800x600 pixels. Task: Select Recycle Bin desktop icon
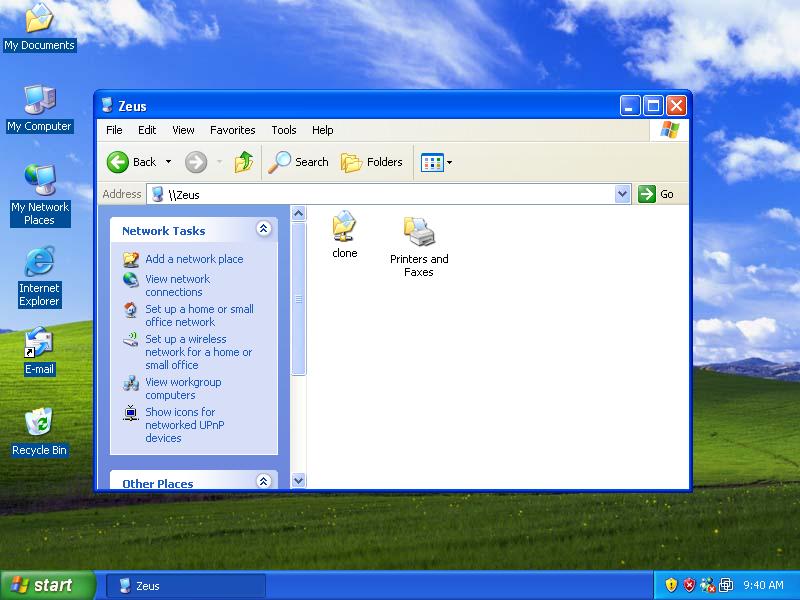point(39,432)
